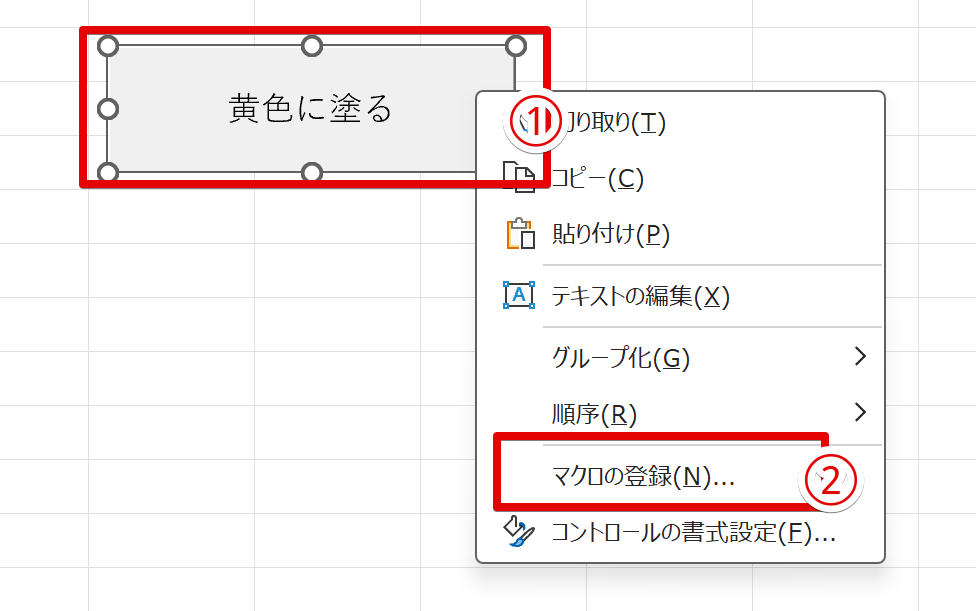Viewport: 976px width, 611px height.
Task: Click top-left resize handle of the button
Action: point(108,46)
